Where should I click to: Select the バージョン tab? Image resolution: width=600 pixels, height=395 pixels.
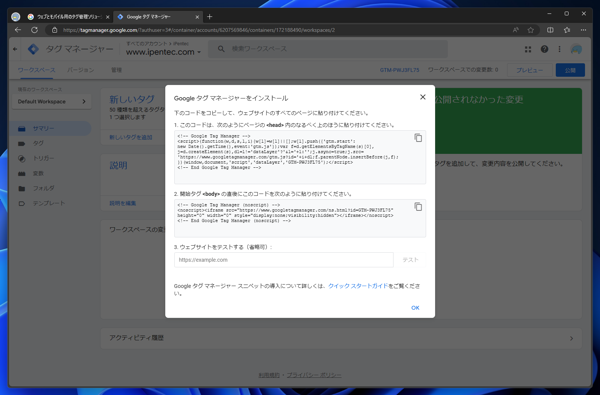coord(80,70)
